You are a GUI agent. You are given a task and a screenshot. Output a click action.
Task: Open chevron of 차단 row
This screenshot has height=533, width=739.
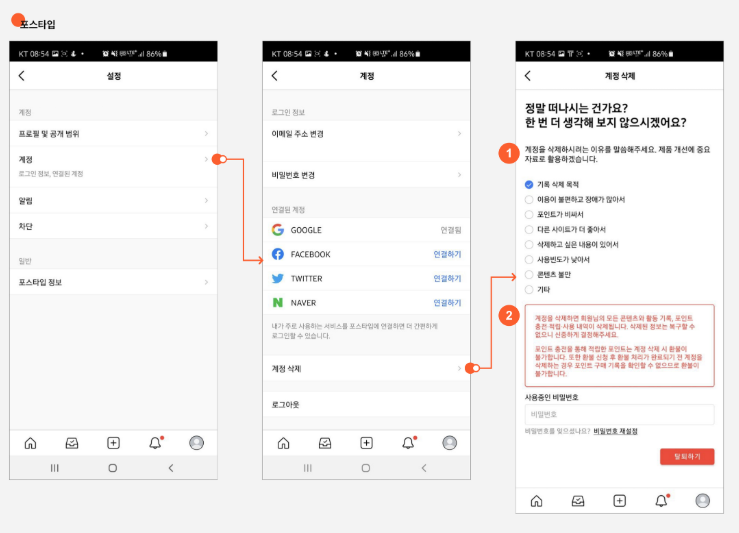[x=206, y=226]
